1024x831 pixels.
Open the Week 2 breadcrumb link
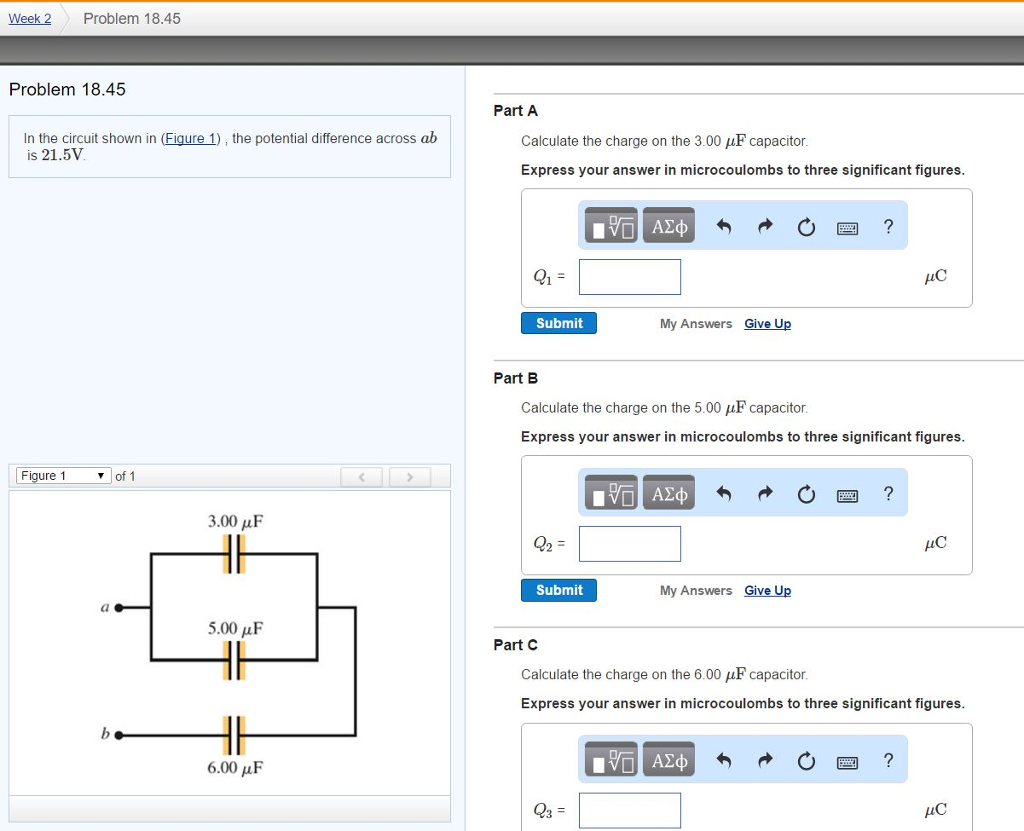click(x=29, y=18)
